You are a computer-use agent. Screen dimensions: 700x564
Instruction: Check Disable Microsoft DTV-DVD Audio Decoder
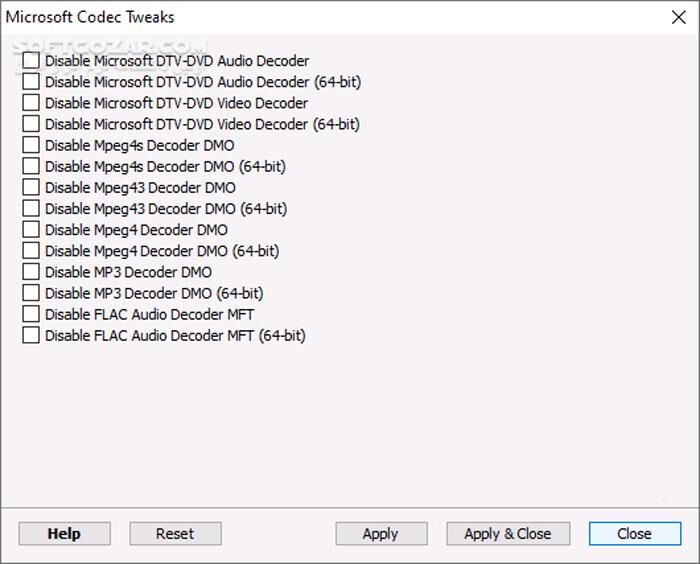coord(31,61)
